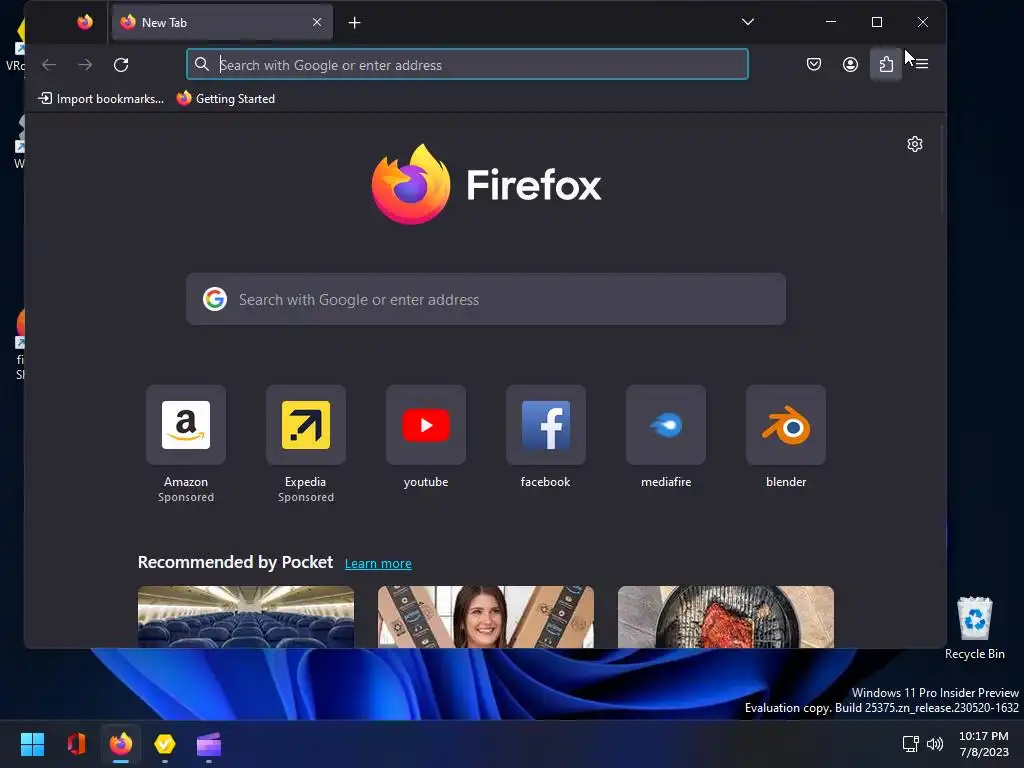Focus the top address bar field
The height and width of the screenshot is (768, 1024).
(467, 65)
